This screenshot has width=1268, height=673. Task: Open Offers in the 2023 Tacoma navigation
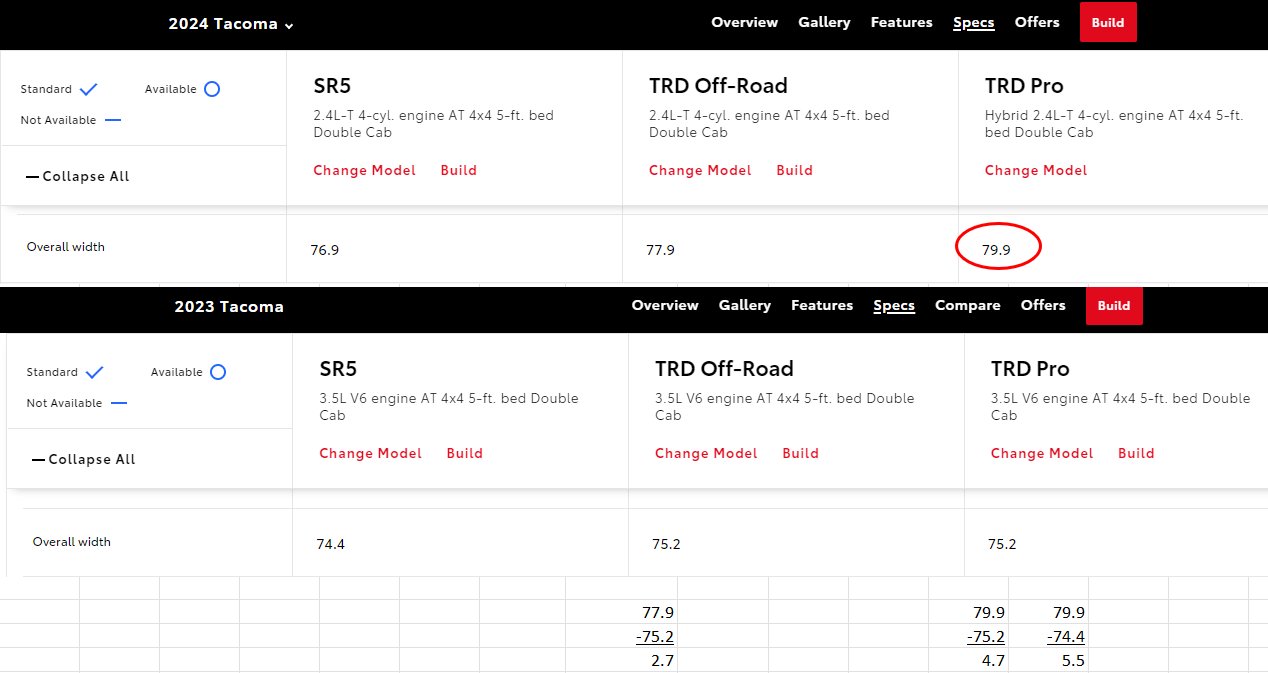1043,305
